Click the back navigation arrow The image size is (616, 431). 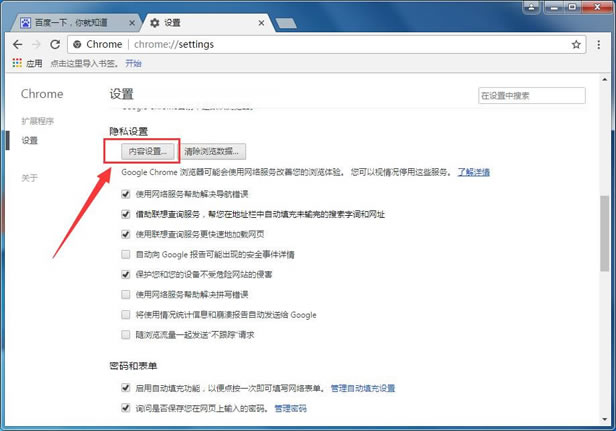coord(17,45)
